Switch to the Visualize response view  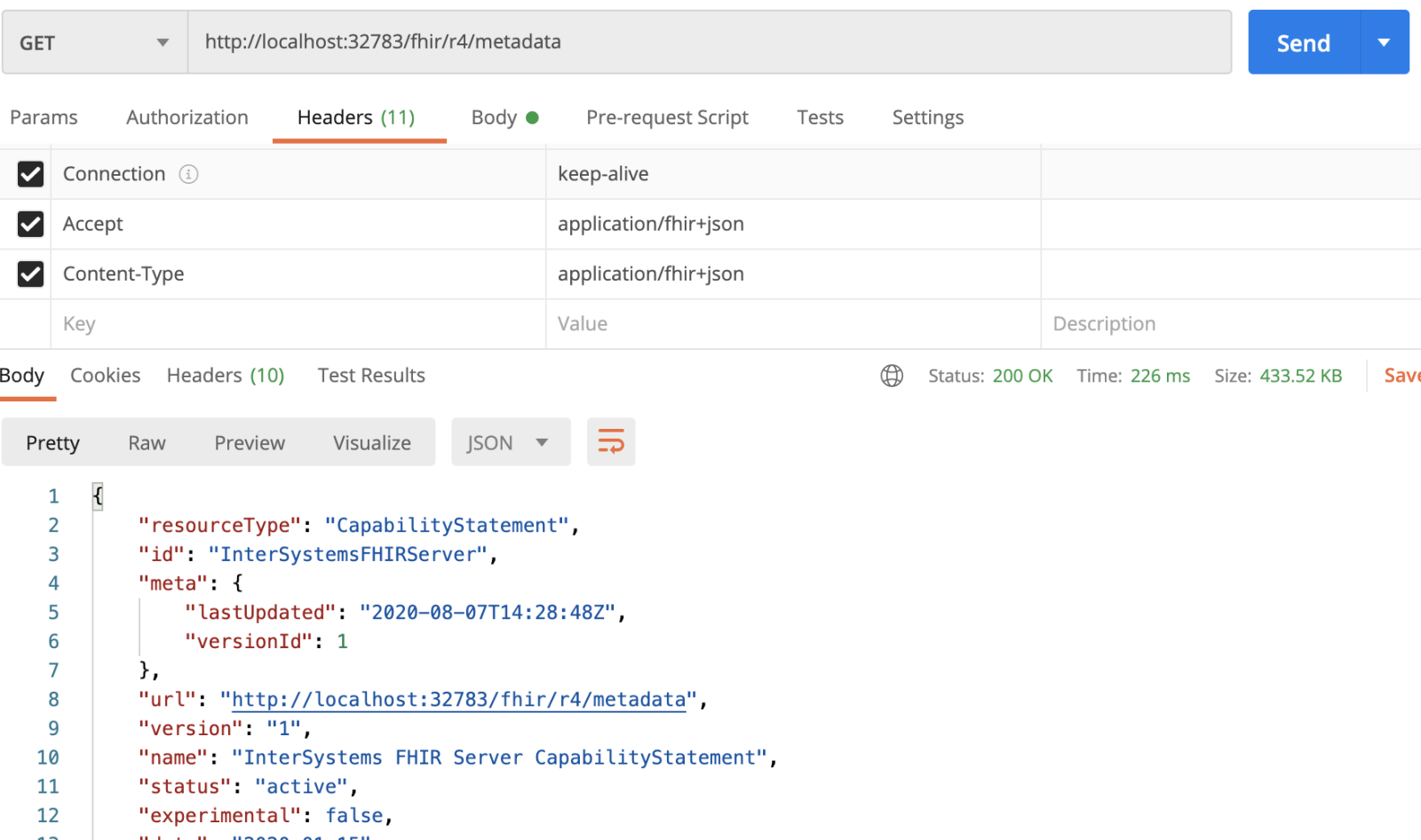click(x=371, y=442)
